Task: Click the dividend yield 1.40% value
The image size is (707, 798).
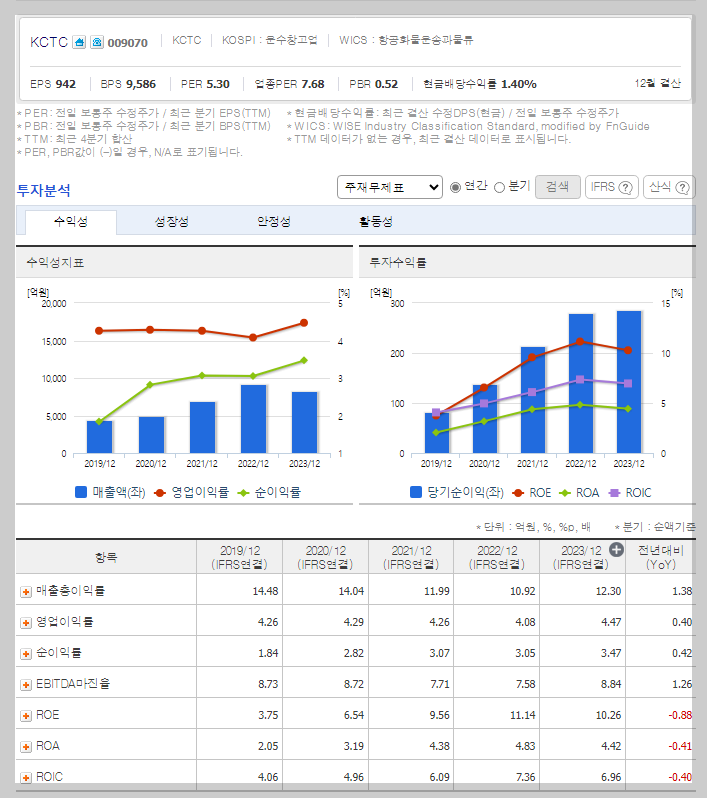Action: (x=519, y=84)
